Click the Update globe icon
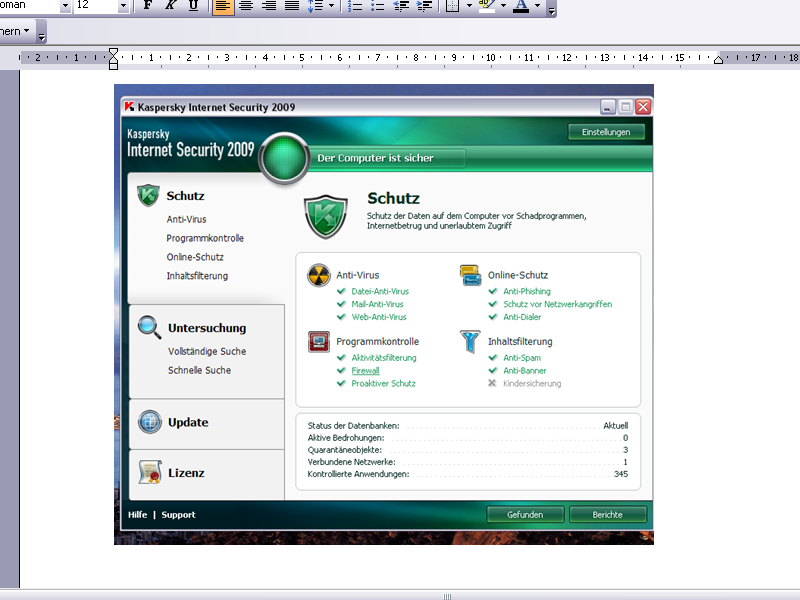Image resolution: width=800 pixels, height=600 pixels. [x=150, y=422]
